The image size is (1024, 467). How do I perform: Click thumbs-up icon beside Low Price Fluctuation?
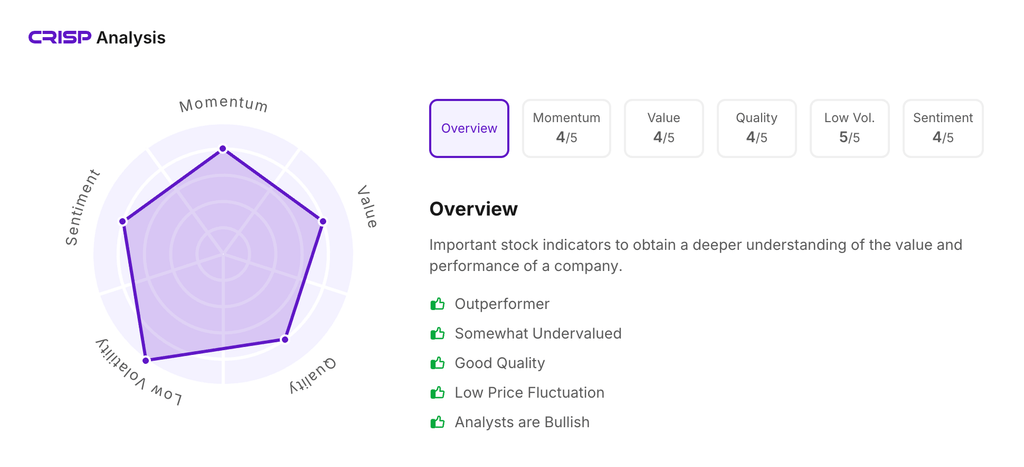tap(437, 393)
